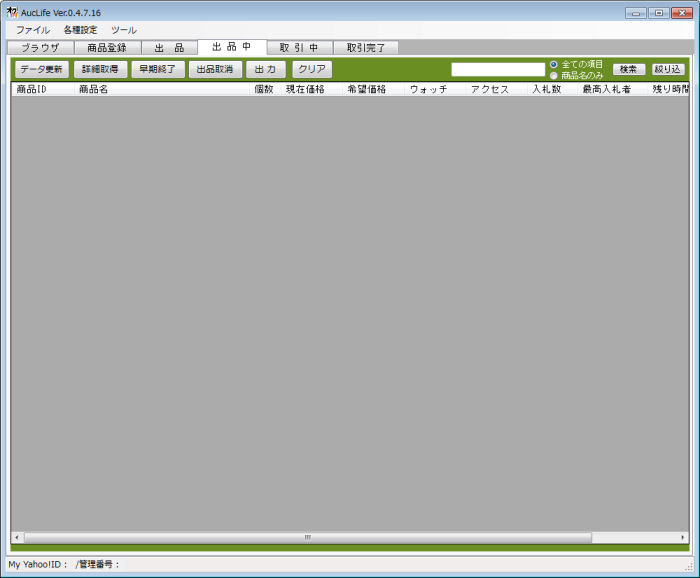Switch to the ブラウザ tab
Viewport: 700px width, 578px height.
pyautogui.click(x=40, y=48)
